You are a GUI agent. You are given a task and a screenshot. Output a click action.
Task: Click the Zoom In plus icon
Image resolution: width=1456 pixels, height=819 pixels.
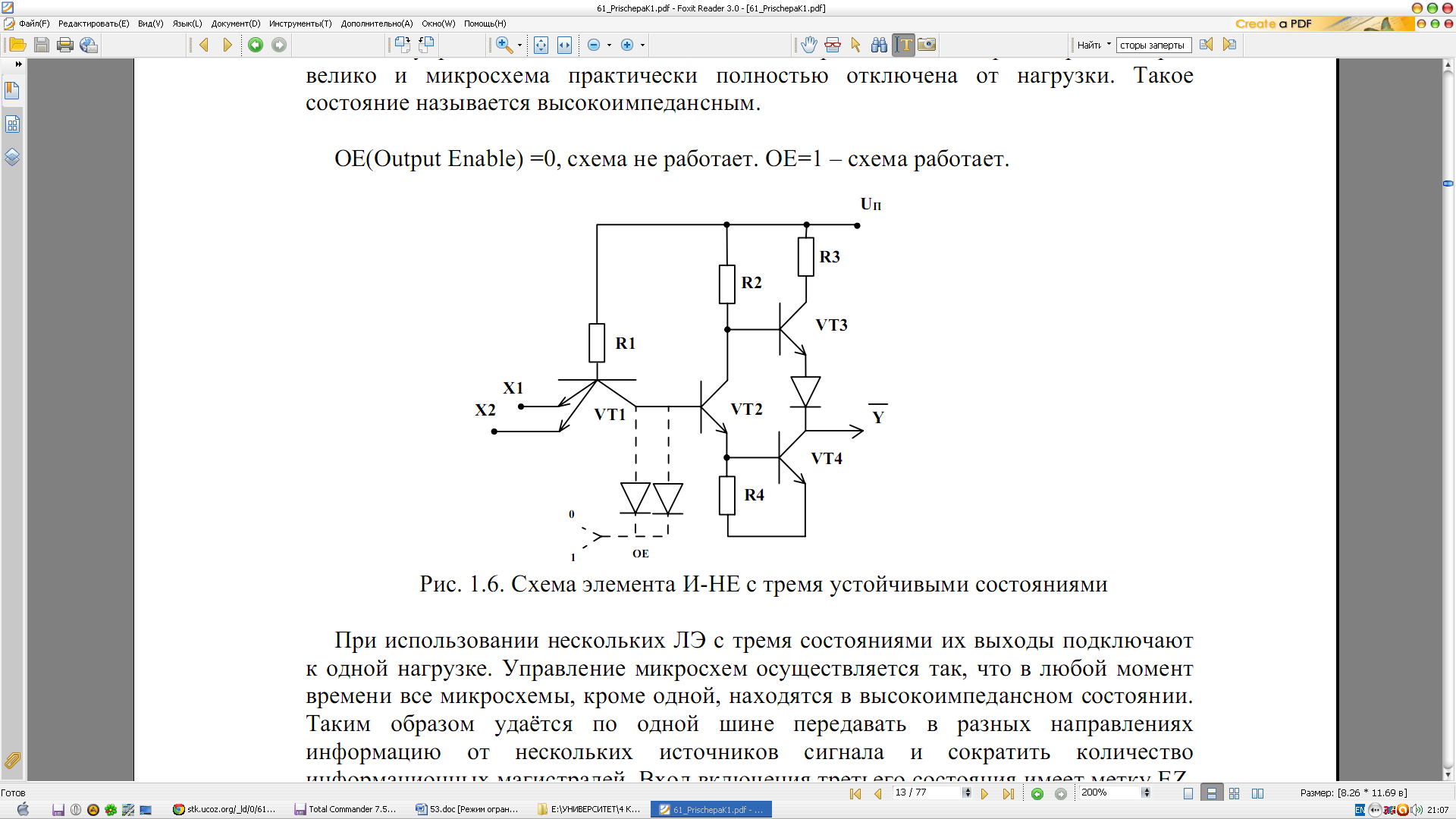tap(627, 45)
